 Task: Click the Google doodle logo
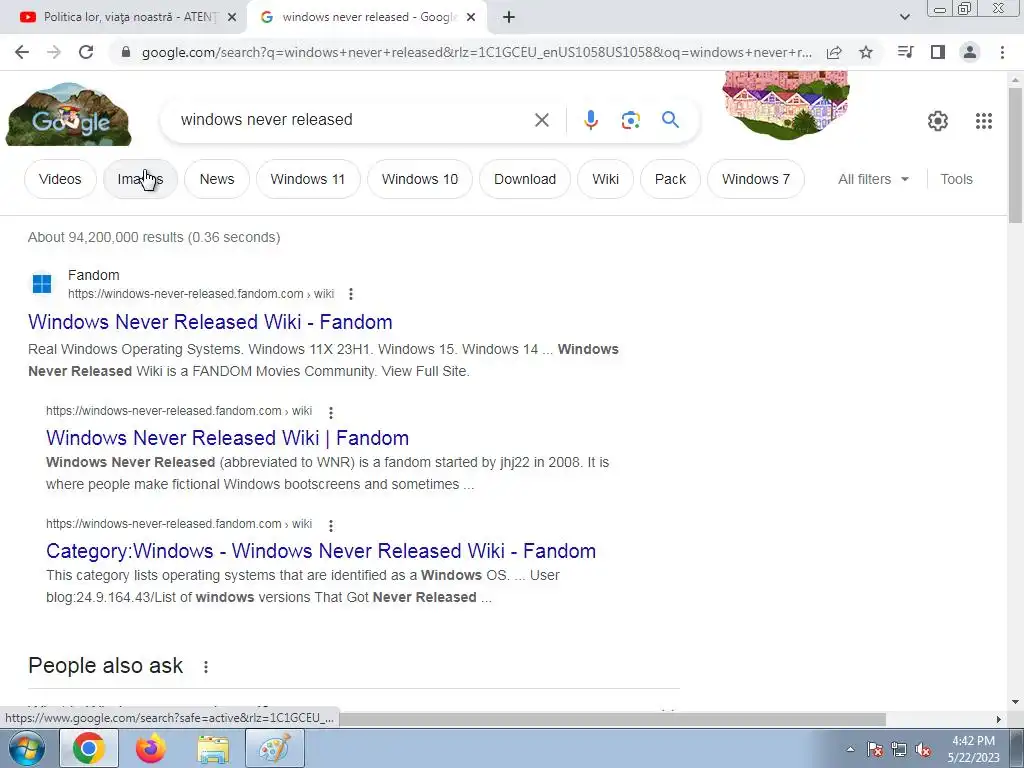(69, 114)
